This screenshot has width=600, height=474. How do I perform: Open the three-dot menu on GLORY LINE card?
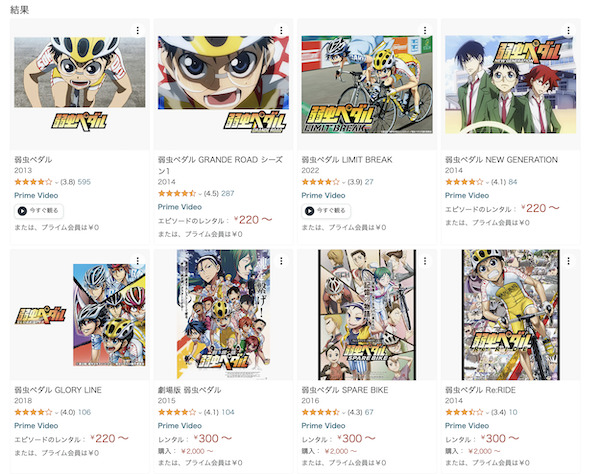point(138,262)
